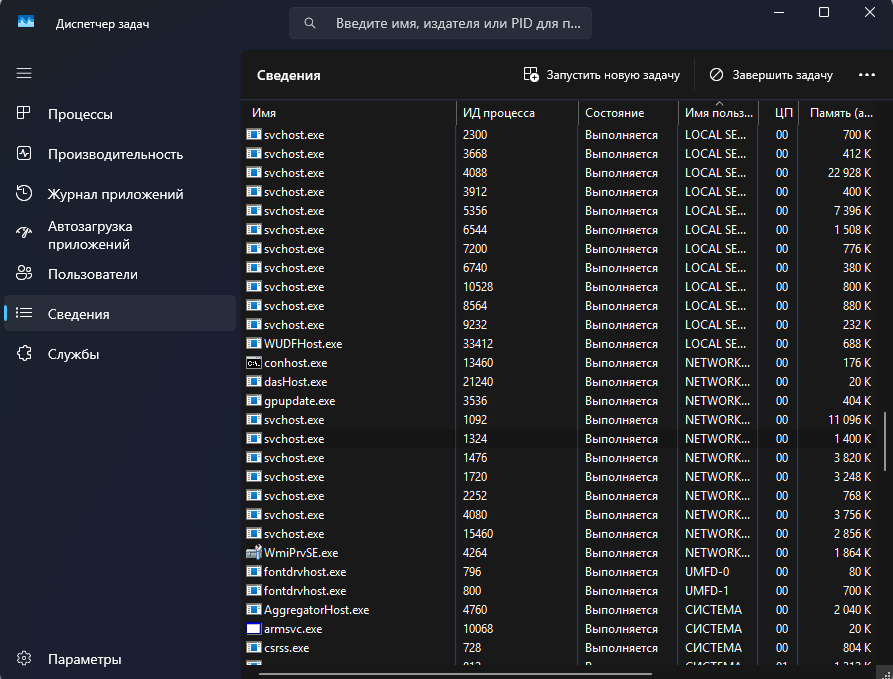The width and height of the screenshot is (893, 679).
Task: Click the vertical scrollbar thumb
Action: [x=885, y=440]
